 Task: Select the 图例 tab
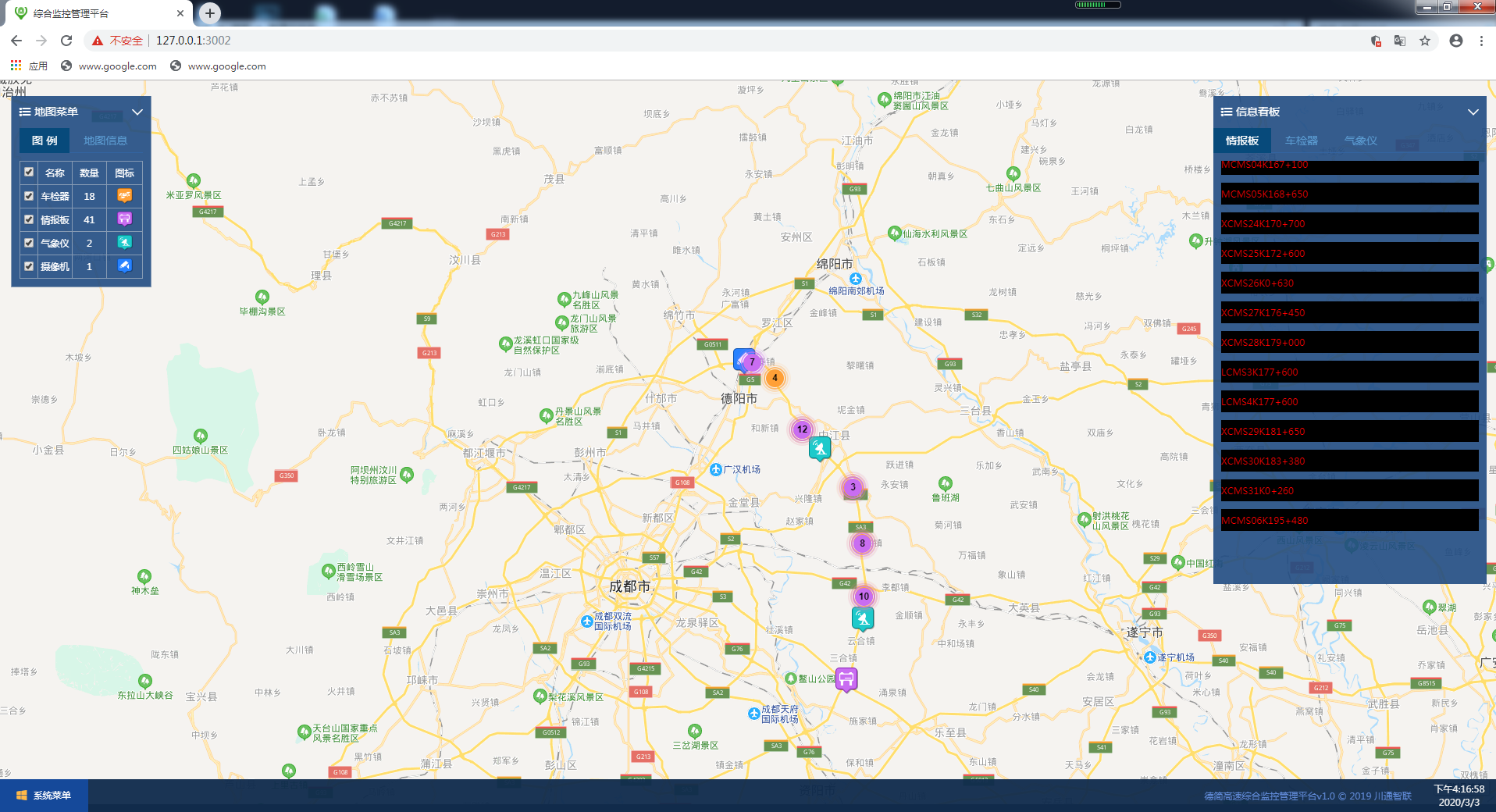[45, 141]
